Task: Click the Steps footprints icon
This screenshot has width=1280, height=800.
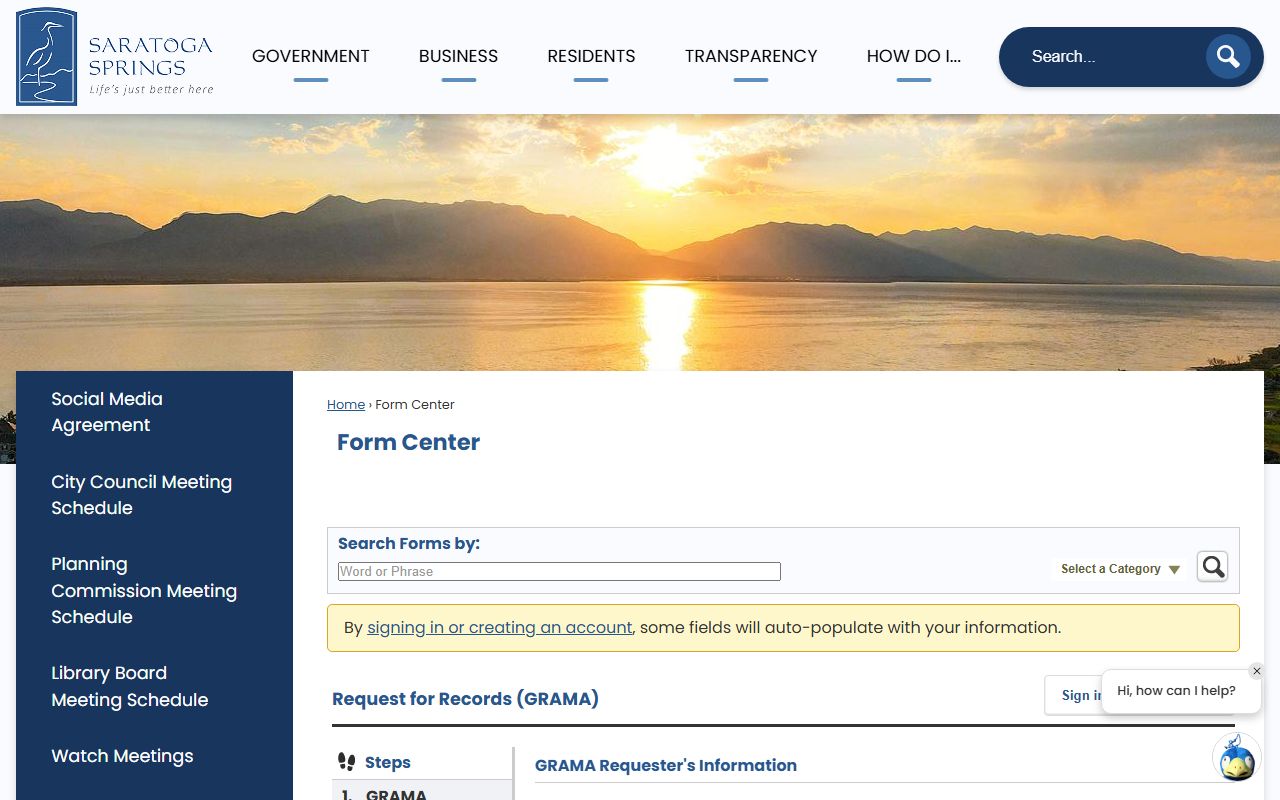Action: coord(347,762)
